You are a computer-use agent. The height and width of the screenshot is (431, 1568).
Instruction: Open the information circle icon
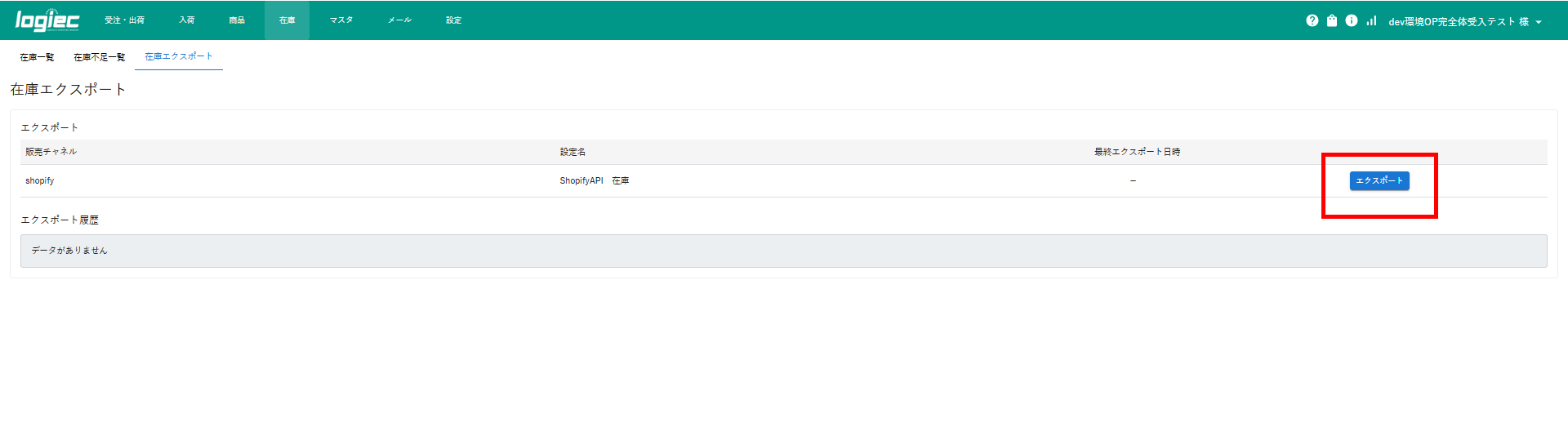pyautogui.click(x=1352, y=20)
